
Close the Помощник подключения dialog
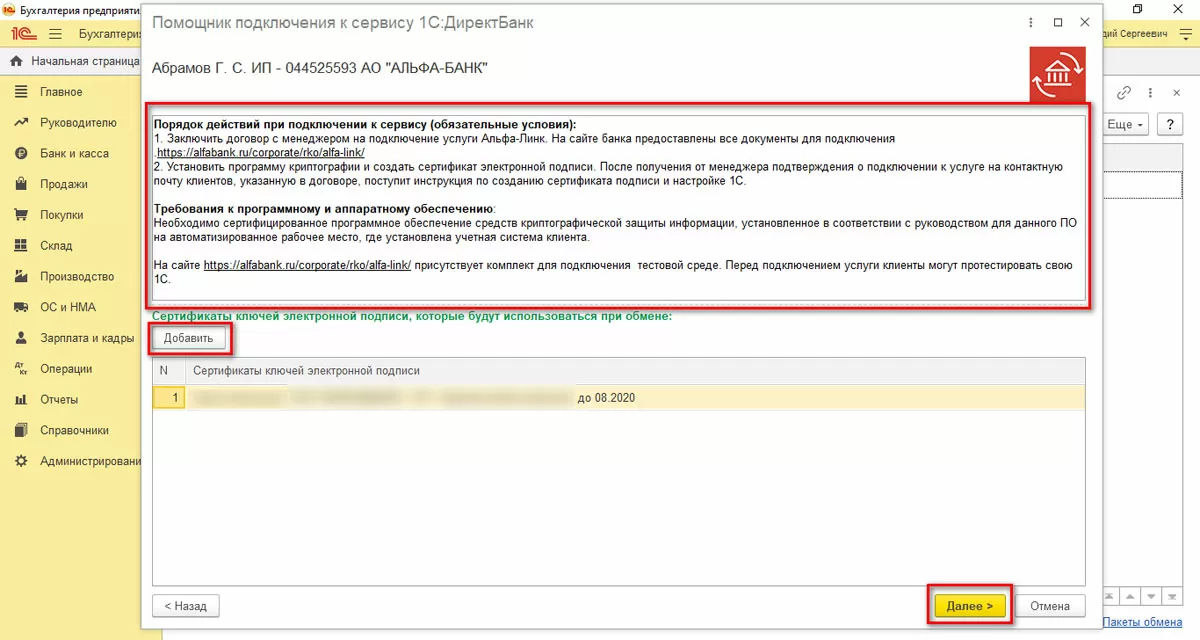tap(1084, 22)
